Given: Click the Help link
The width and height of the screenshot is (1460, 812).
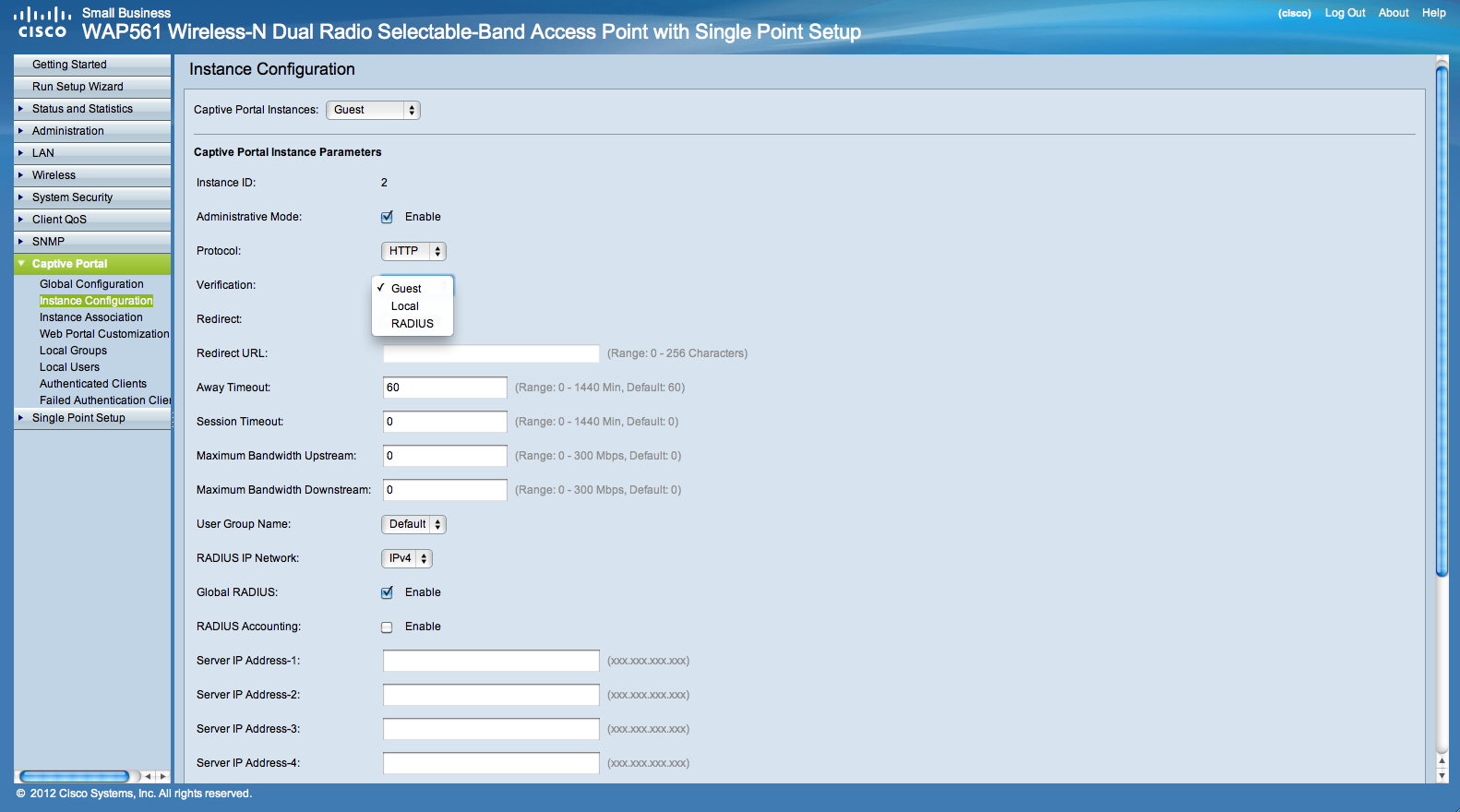Looking at the screenshot, I should 1433,13.
